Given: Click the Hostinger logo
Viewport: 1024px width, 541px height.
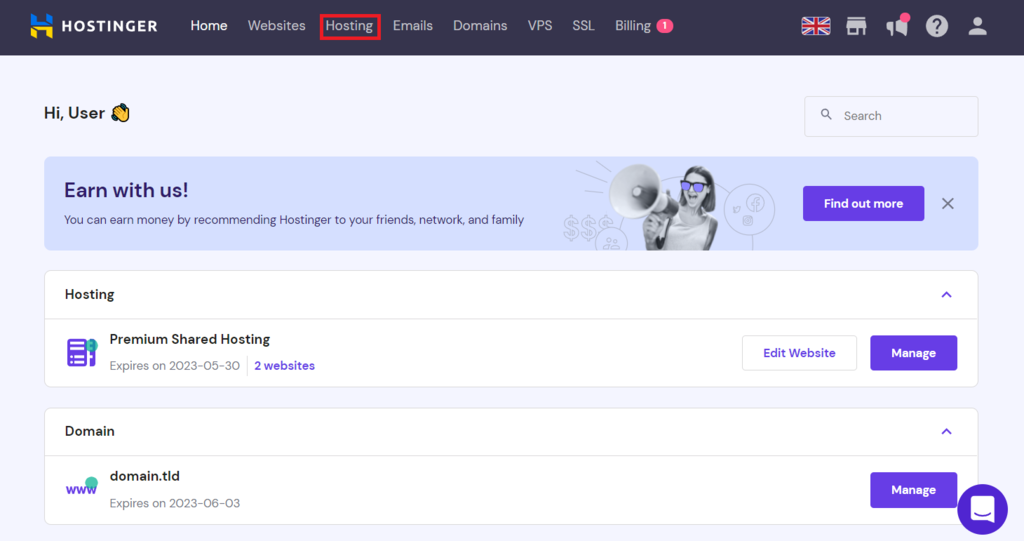Looking at the screenshot, I should pyautogui.click(x=93, y=26).
